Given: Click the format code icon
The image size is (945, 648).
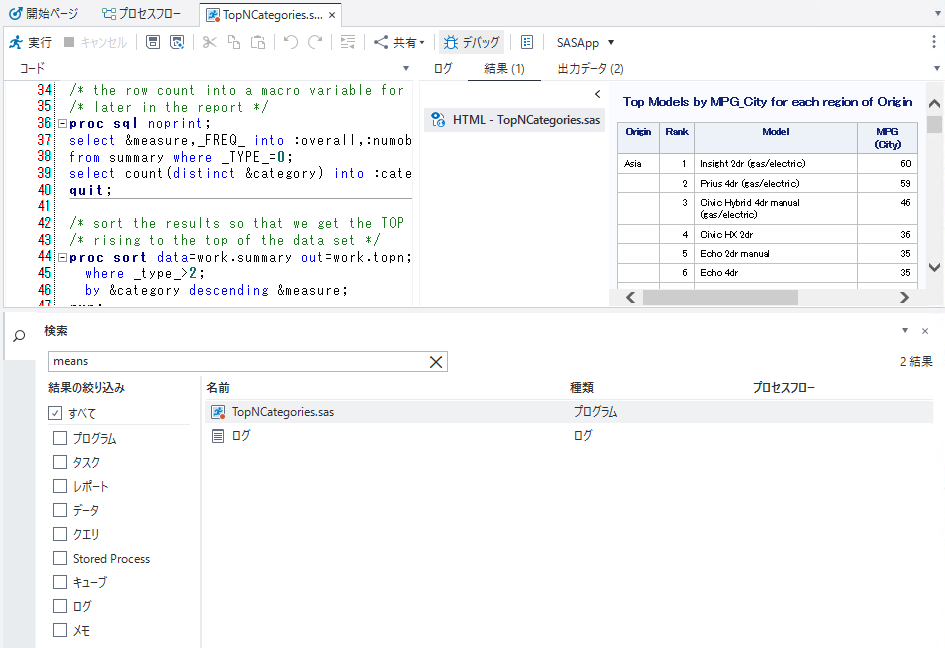Looking at the screenshot, I should (x=347, y=42).
